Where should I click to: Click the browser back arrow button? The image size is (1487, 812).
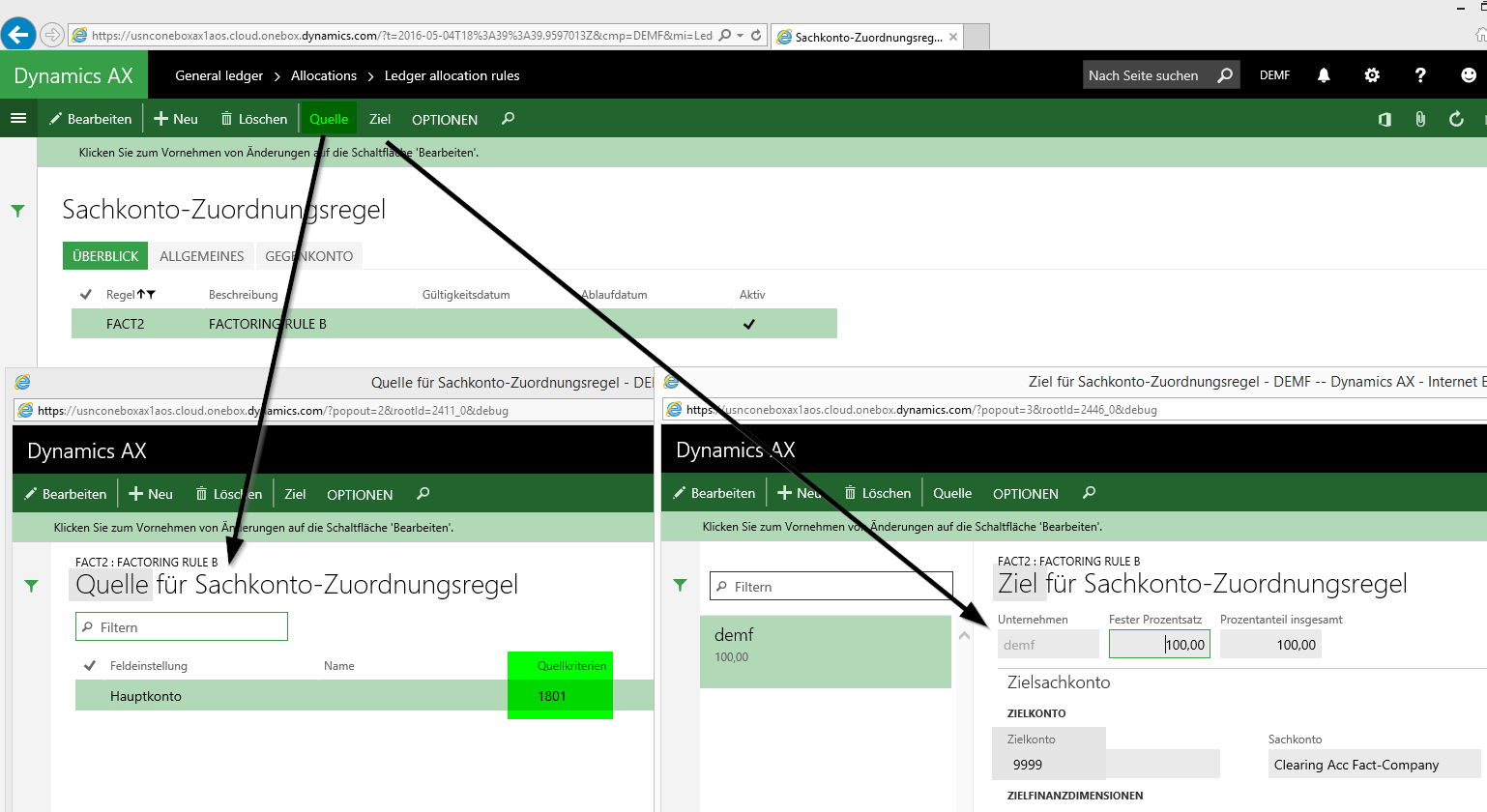click(x=18, y=35)
